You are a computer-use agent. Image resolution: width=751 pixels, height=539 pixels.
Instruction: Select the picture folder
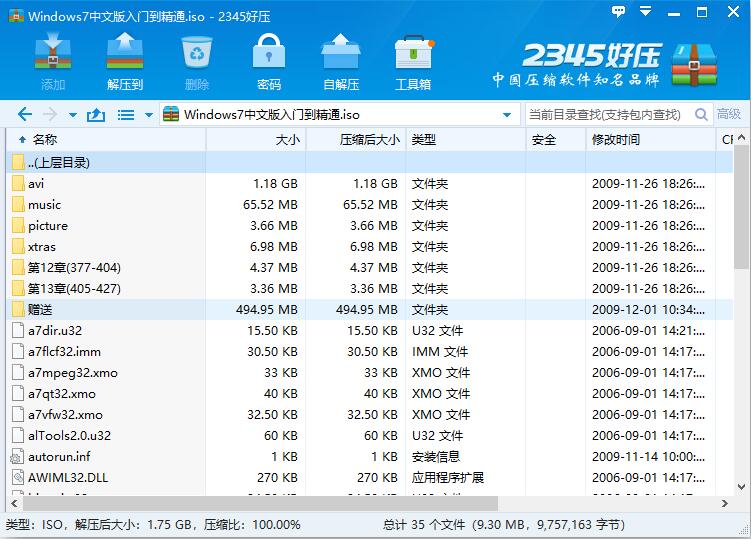pyautogui.click(x=370, y=226)
